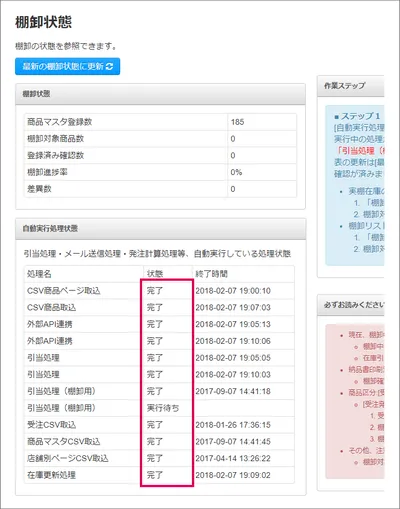Select the 棚卸対象商品数 row label
This screenshot has width=400, height=509.
(x=55, y=139)
